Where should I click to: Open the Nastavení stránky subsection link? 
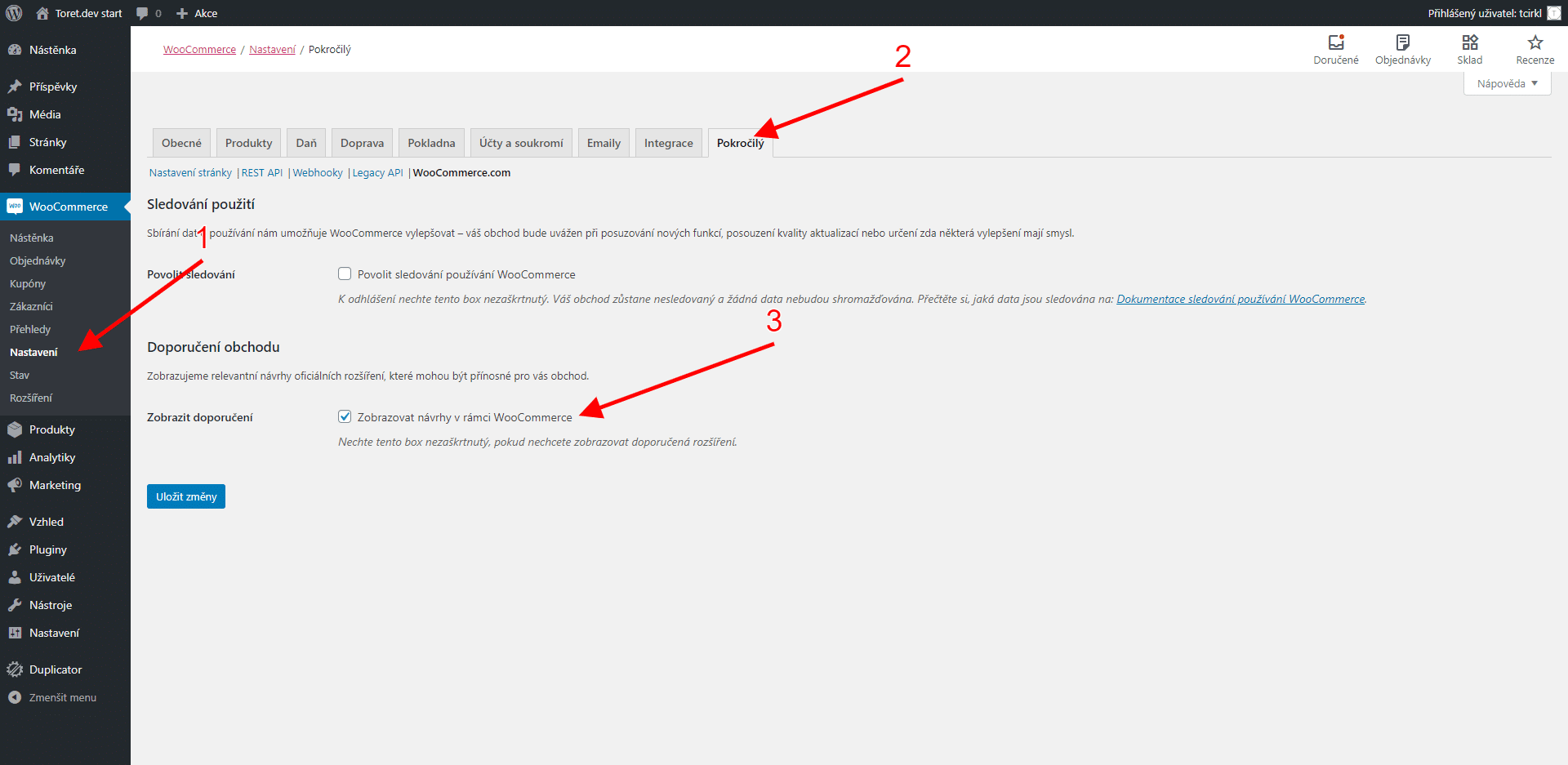pyautogui.click(x=190, y=172)
